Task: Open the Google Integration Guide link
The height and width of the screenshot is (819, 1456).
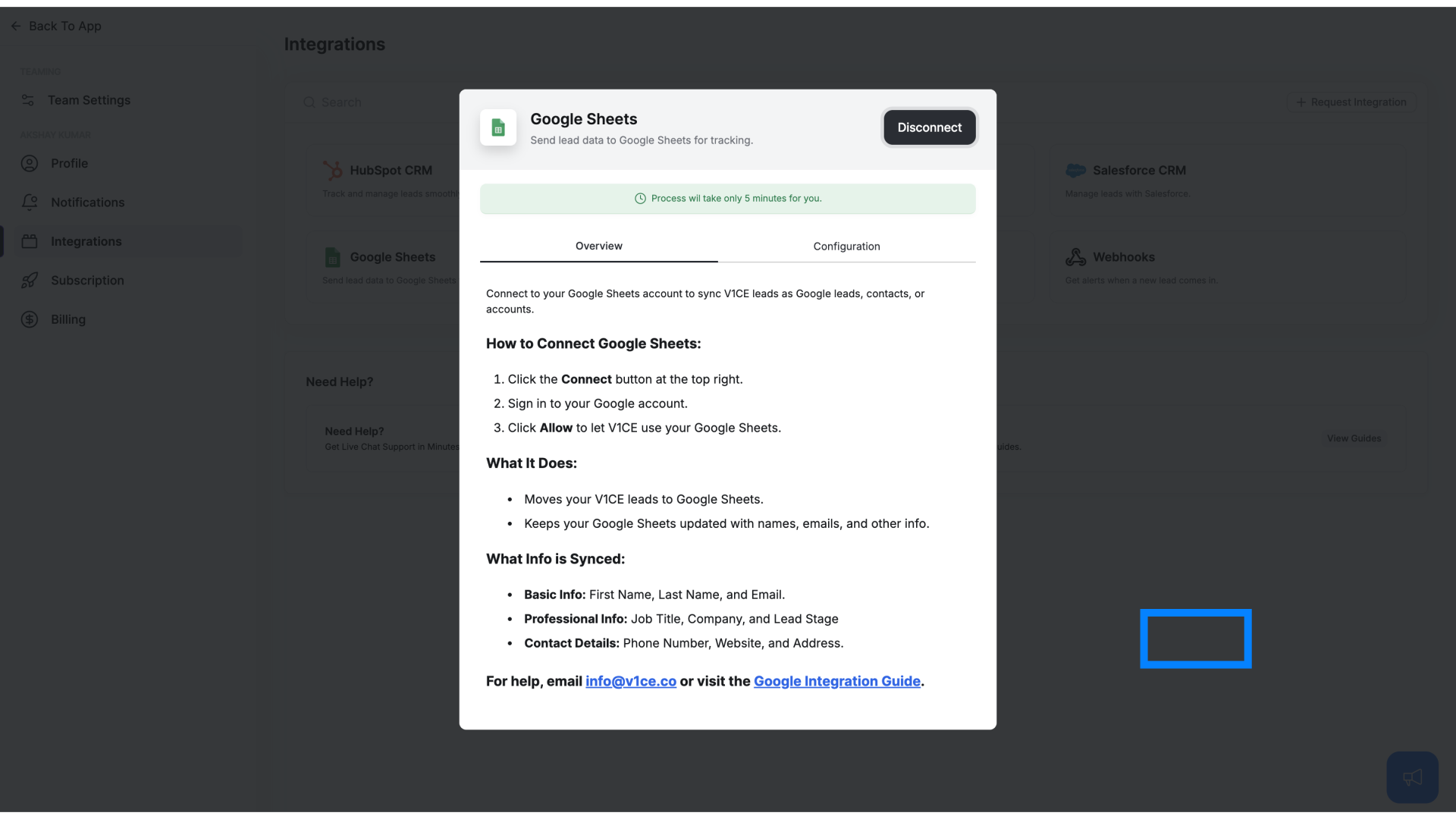Action: 836,681
